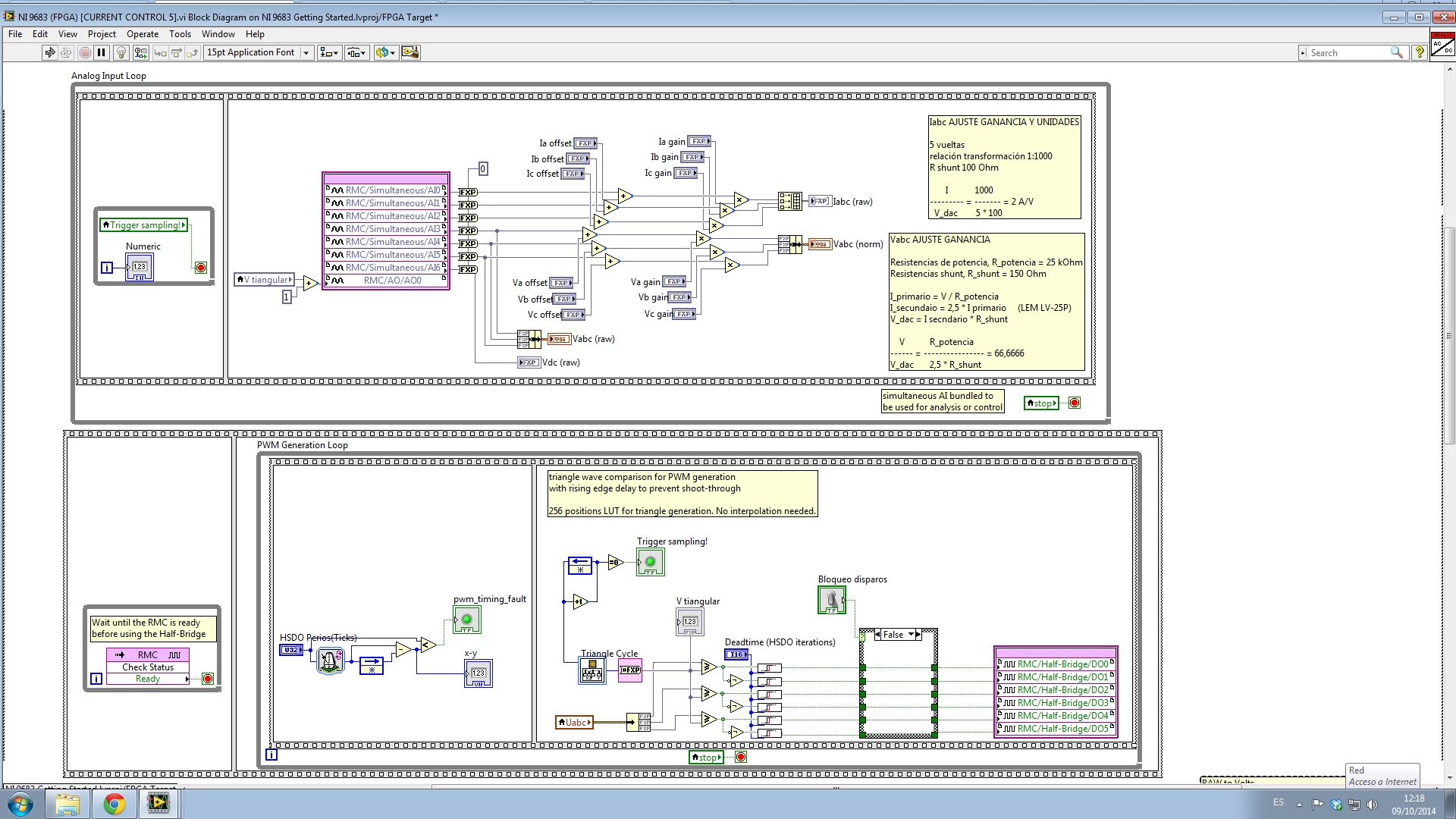1456x819 pixels.
Task: Select RMC/Half-Bridge/DO5 output row
Action: [x=1056, y=729]
